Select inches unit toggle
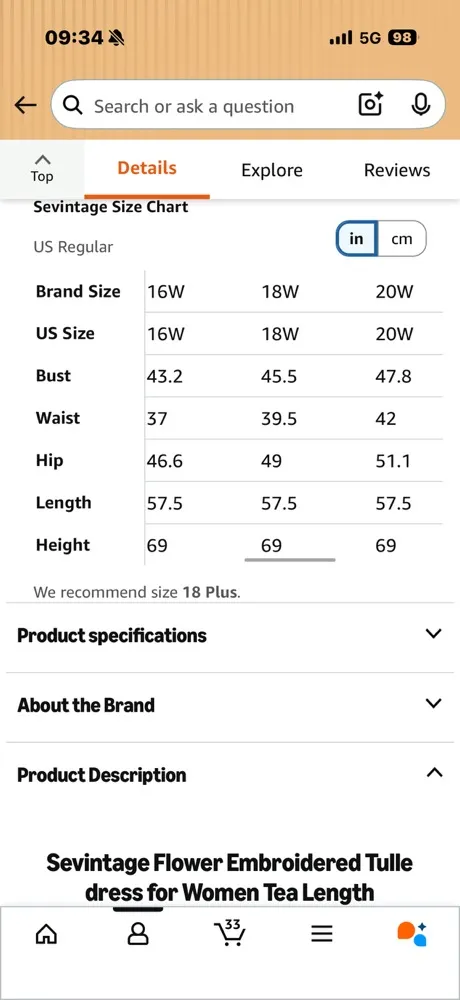 click(357, 239)
